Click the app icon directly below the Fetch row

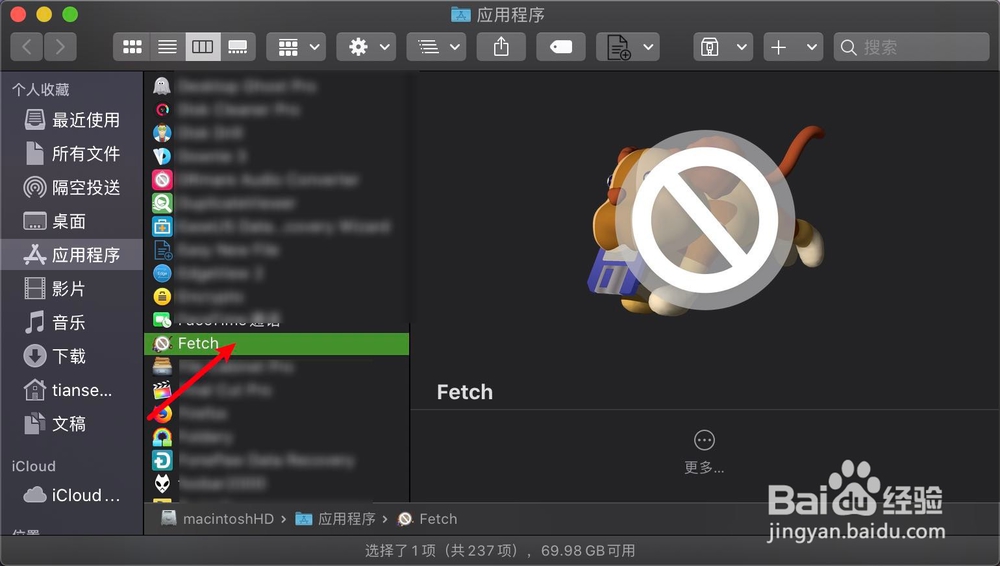point(162,367)
